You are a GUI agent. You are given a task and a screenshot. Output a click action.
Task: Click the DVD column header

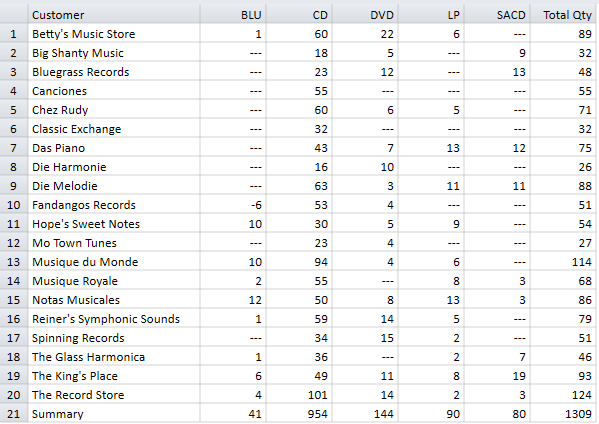[365, 15]
